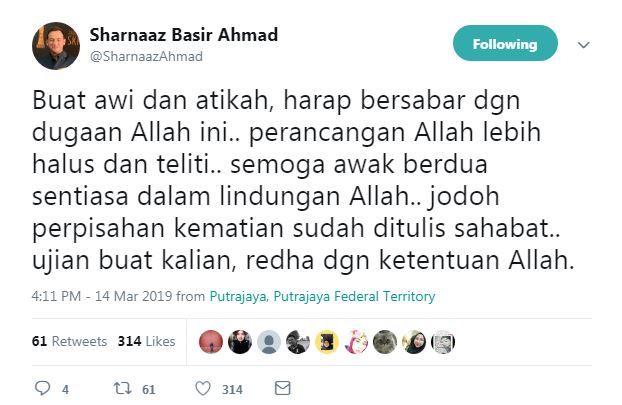Like the tweet with heart icon
This screenshot has width=622, height=405.
click(x=203, y=388)
